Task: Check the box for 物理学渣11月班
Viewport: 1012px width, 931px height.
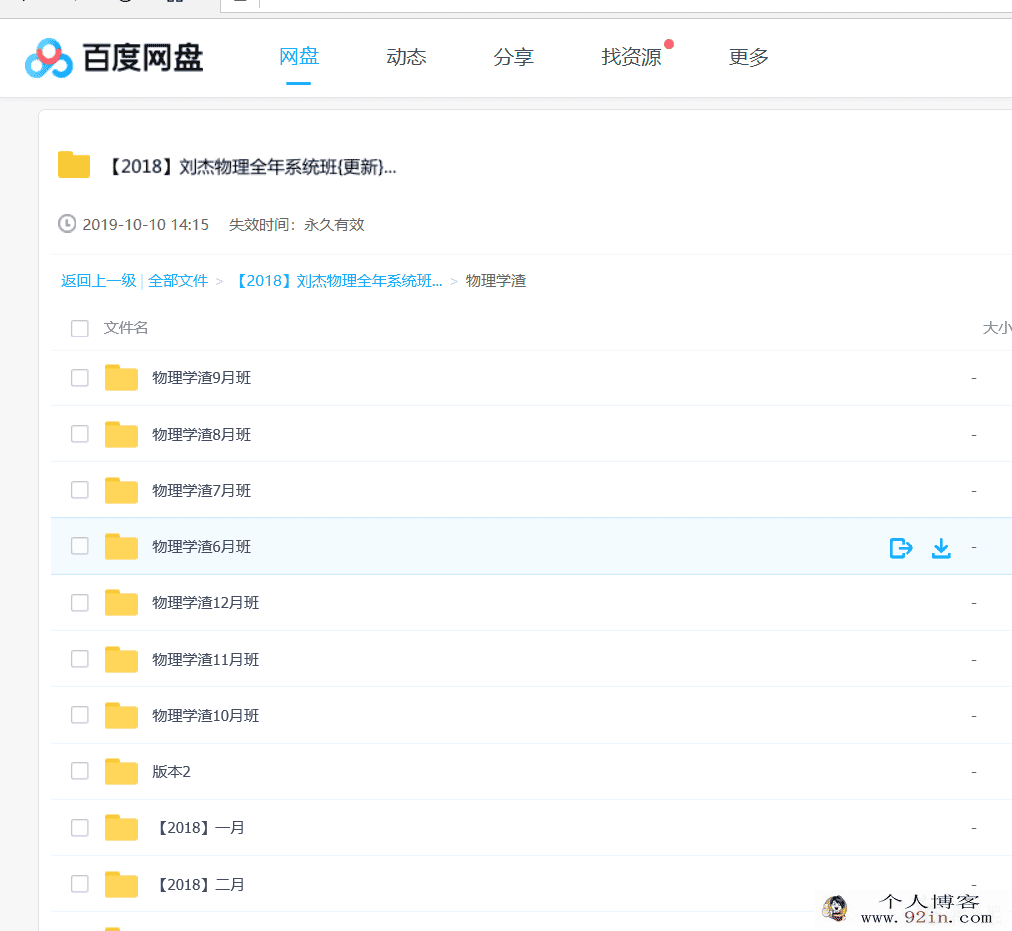Action: click(x=79, y=659)
